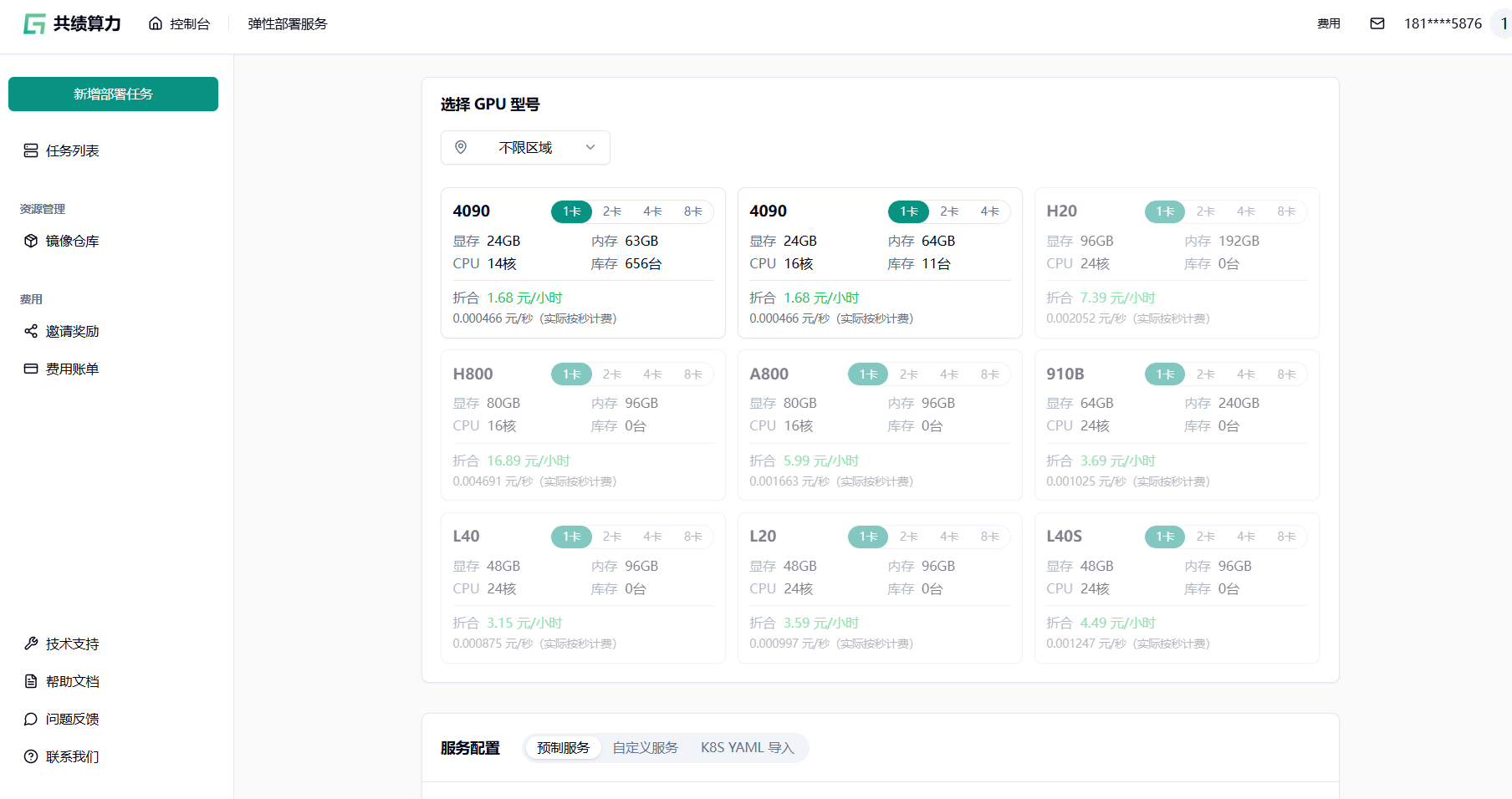Open 帮助文档 document icon
This screenshot has width=1512, height=799.
[x=31, y=681]
